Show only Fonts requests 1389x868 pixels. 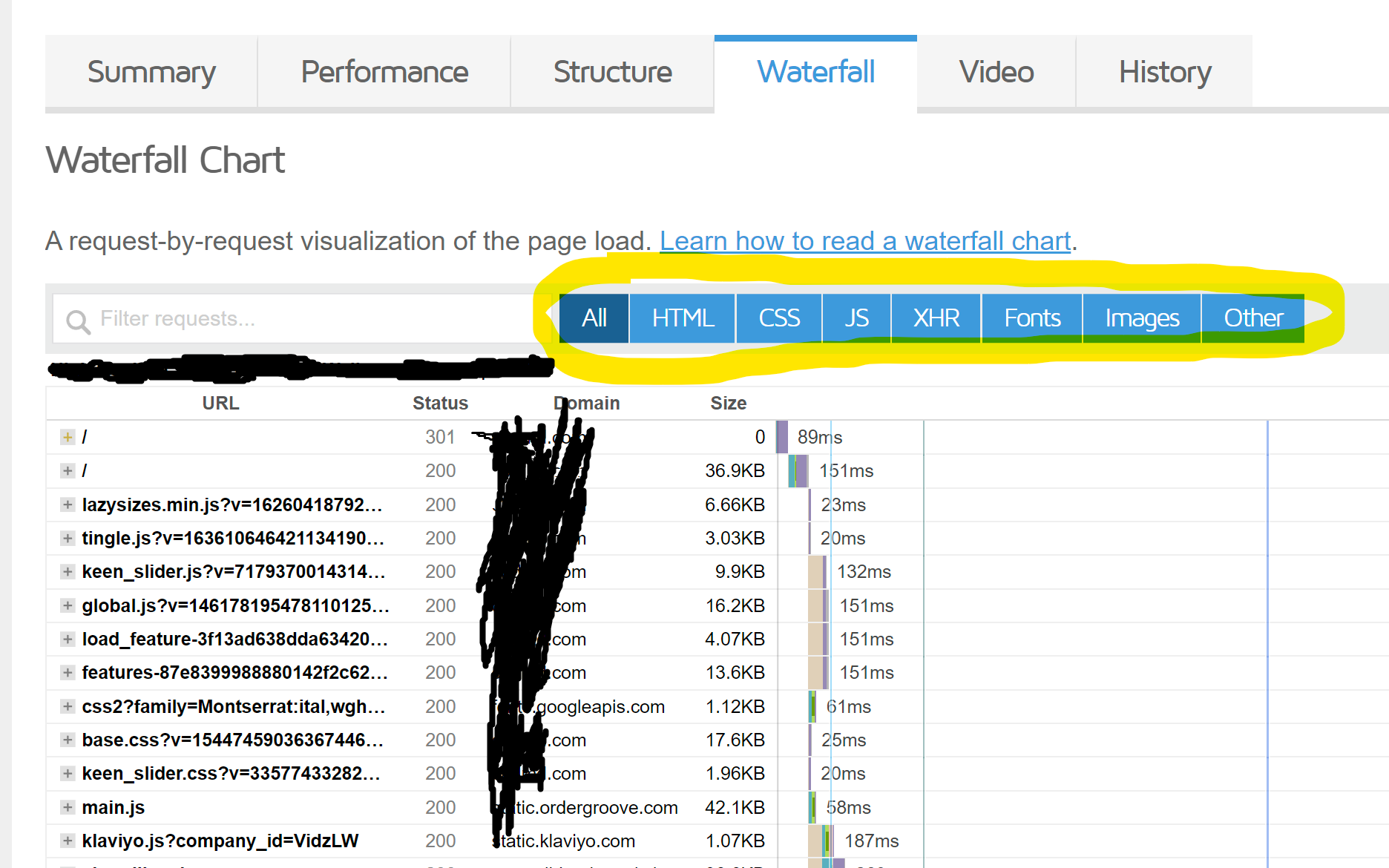(x=1031, y=318)
